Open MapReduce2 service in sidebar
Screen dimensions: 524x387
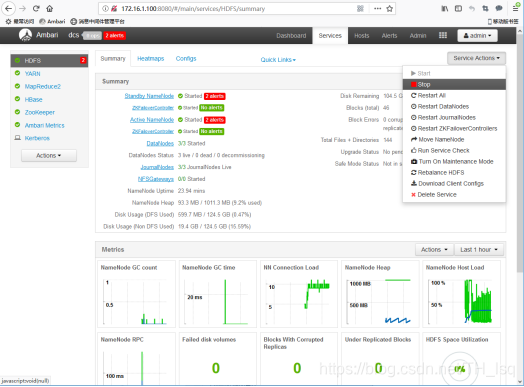point(43,87)
